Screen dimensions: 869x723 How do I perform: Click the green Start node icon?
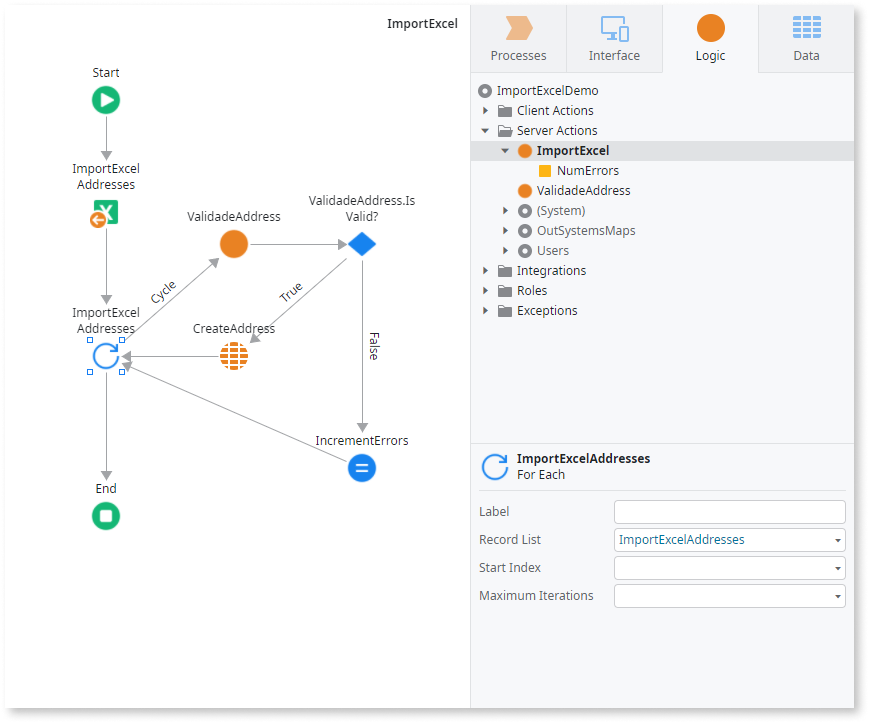coord(106,100)
